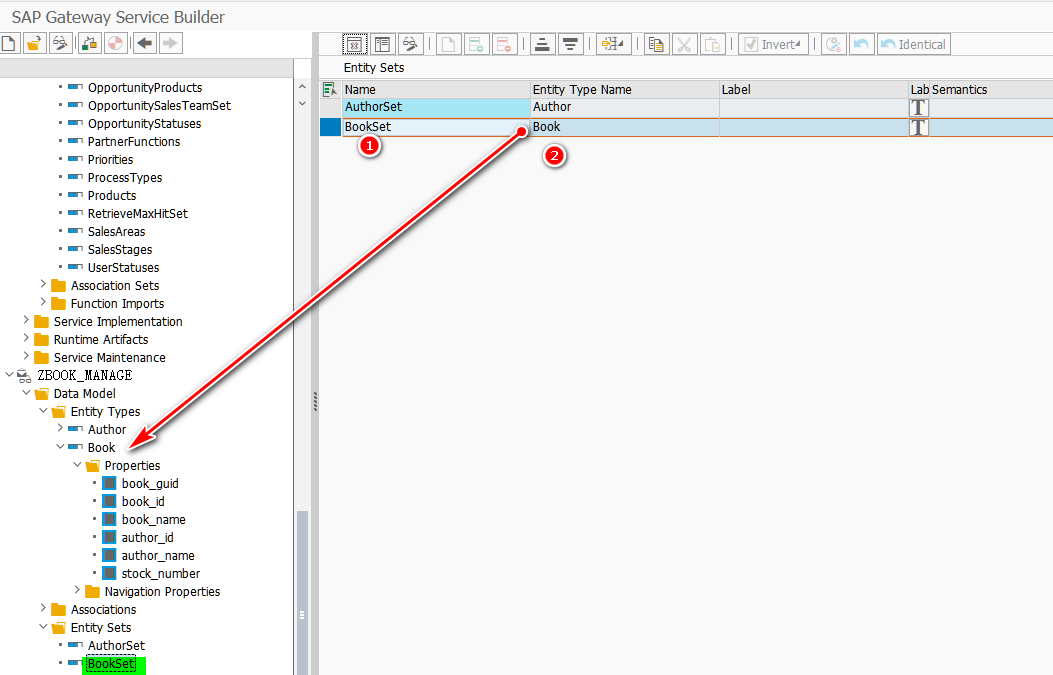Viewport: 1053px width, 675px height.
Task: Click the Copy rows icon
Action: pos(656,45)
